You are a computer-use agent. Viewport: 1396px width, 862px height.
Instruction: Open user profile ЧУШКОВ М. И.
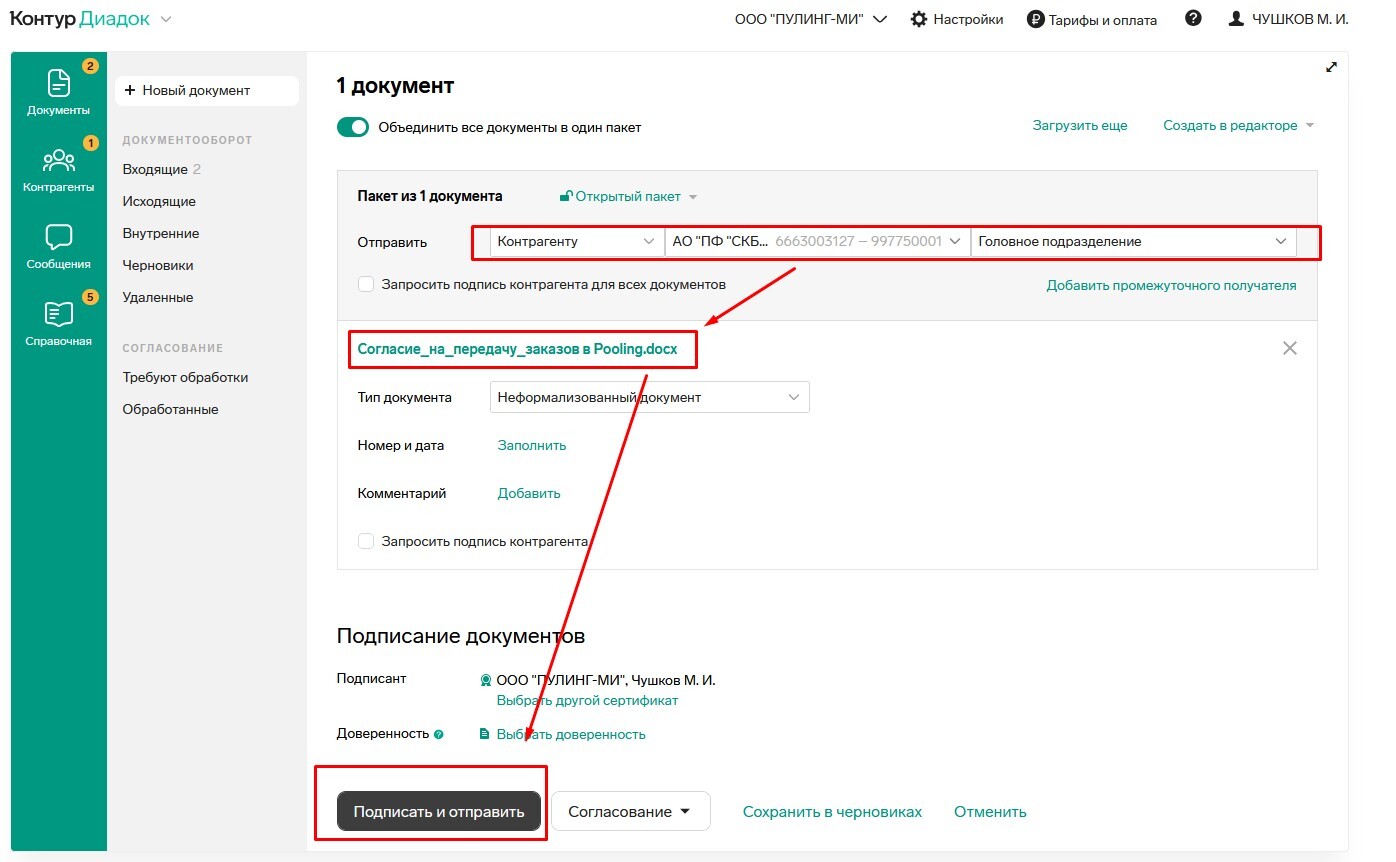pos(1288,19)
